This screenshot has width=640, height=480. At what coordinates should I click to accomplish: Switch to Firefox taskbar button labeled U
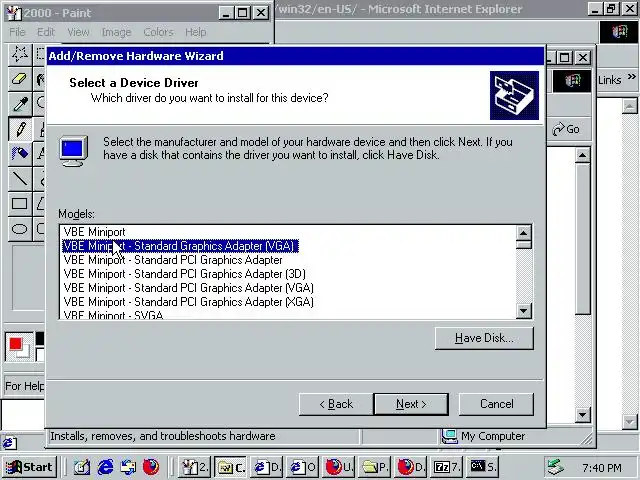pyautogui.click(x=339, y=467)
